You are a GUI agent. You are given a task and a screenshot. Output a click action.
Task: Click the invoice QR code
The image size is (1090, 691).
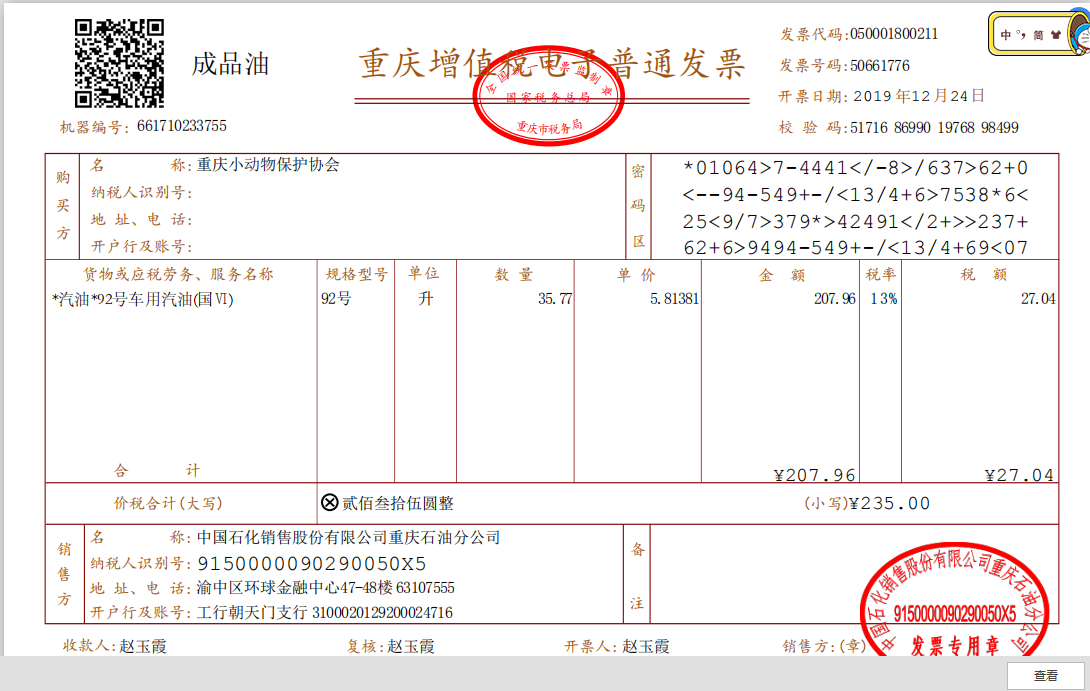click(x=119, y=63)
